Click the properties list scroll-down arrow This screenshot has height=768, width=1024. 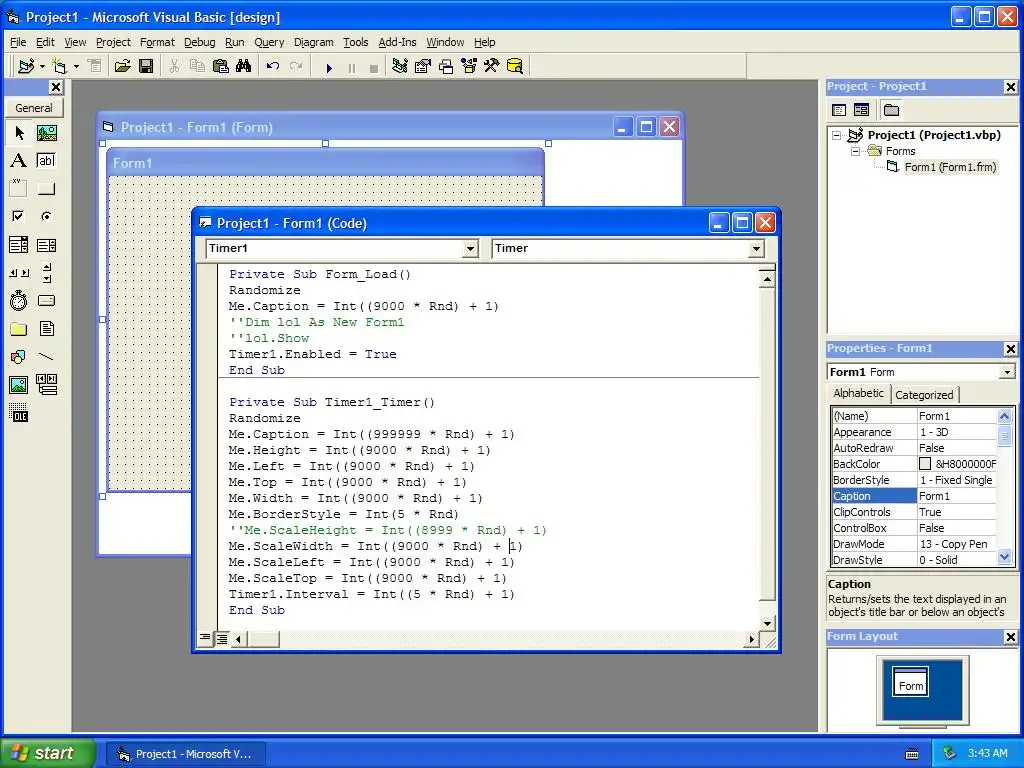[1004, 557]
